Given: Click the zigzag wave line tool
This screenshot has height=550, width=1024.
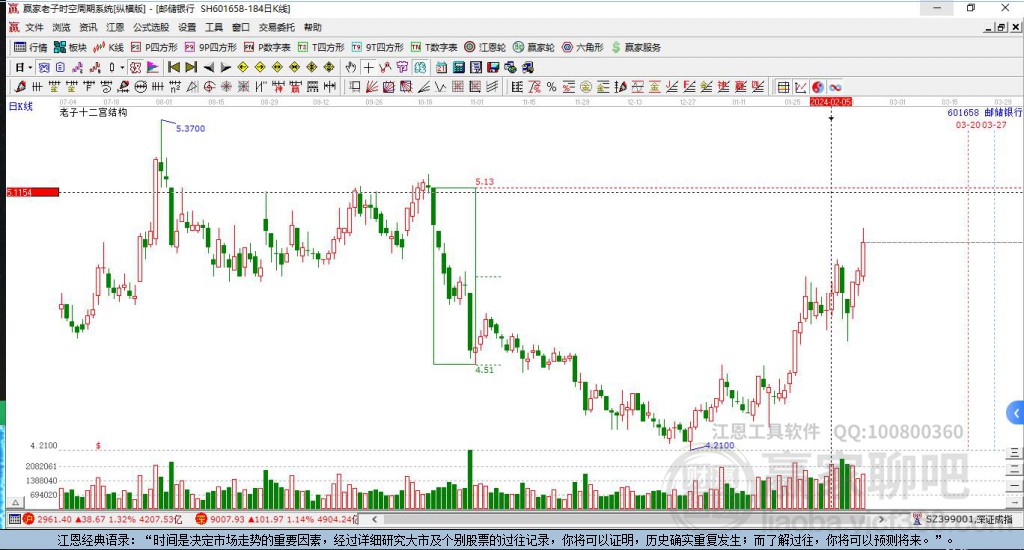Looking at the screenshot, I should click(x=441, y=87).
